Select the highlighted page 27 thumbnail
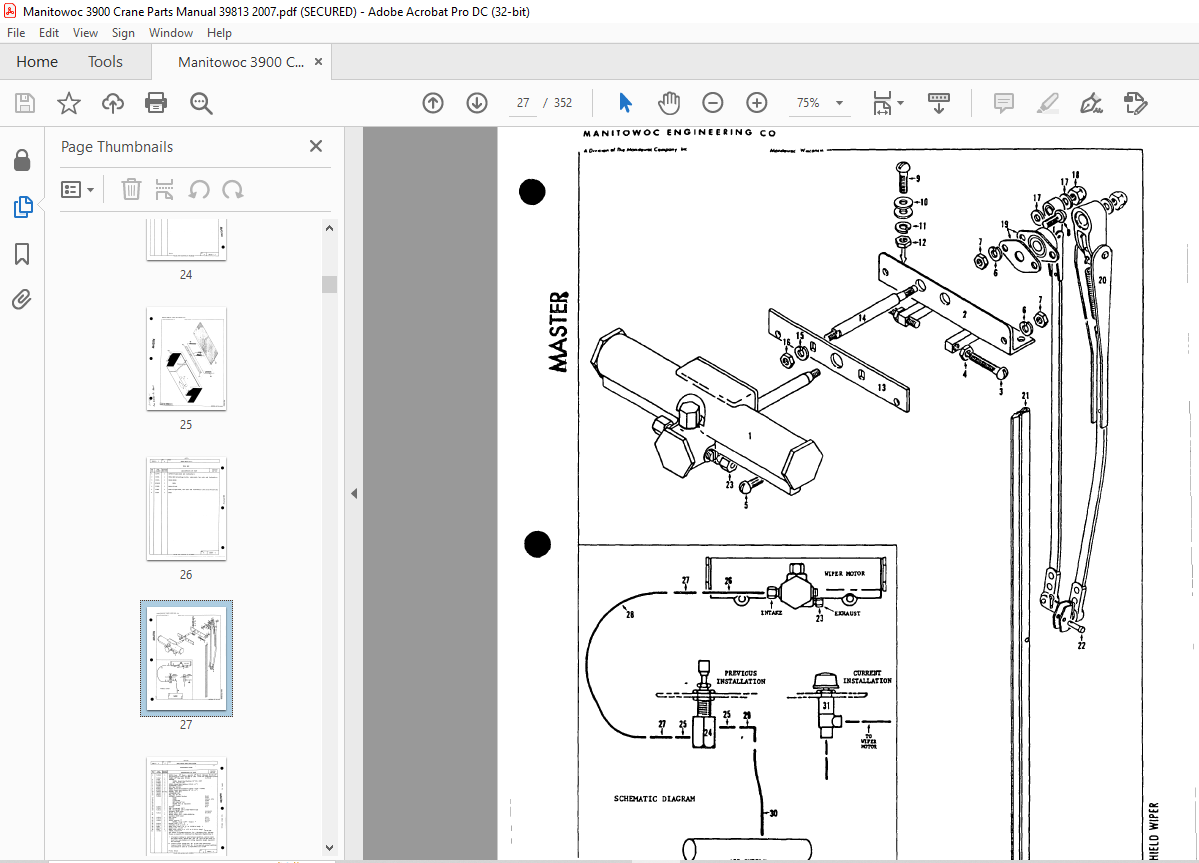Image resolution: width=1199 pixels, height=863 pixels. coord(187,658)
